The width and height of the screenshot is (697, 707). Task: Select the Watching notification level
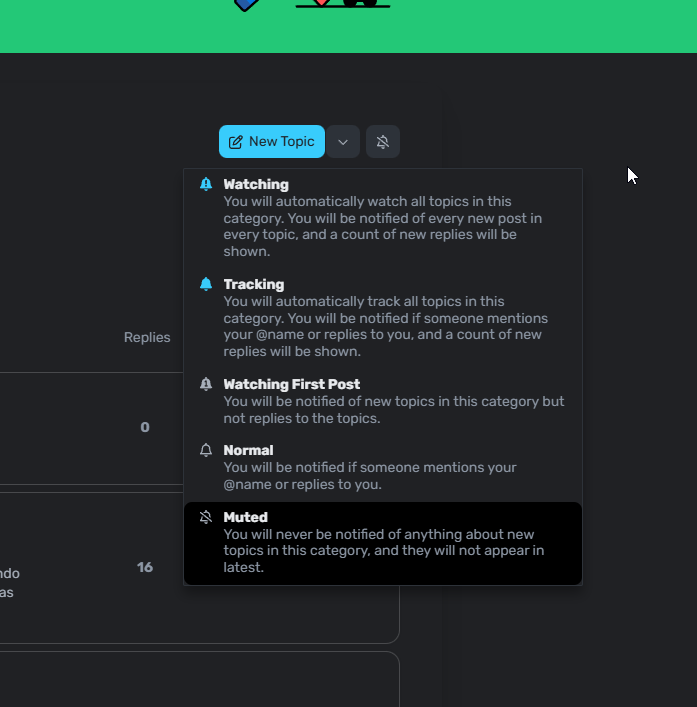click(256, 184)
